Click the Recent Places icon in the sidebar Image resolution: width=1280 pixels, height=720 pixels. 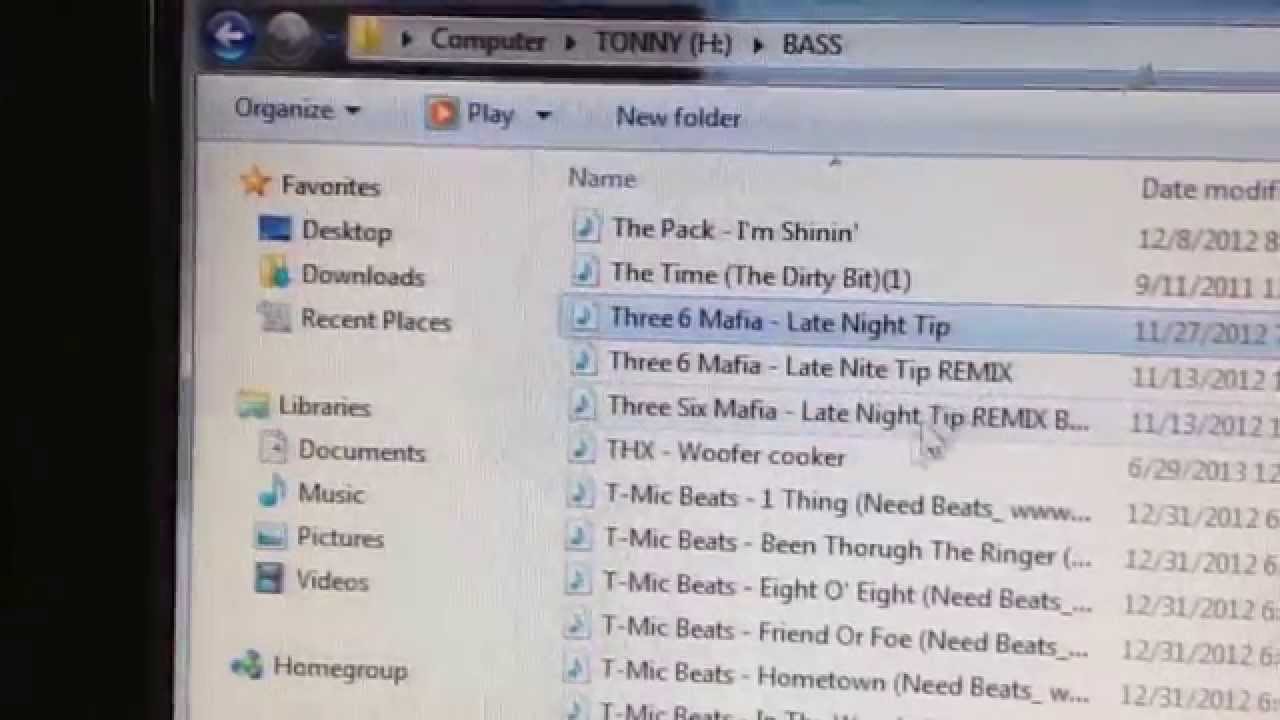(274, 318)
